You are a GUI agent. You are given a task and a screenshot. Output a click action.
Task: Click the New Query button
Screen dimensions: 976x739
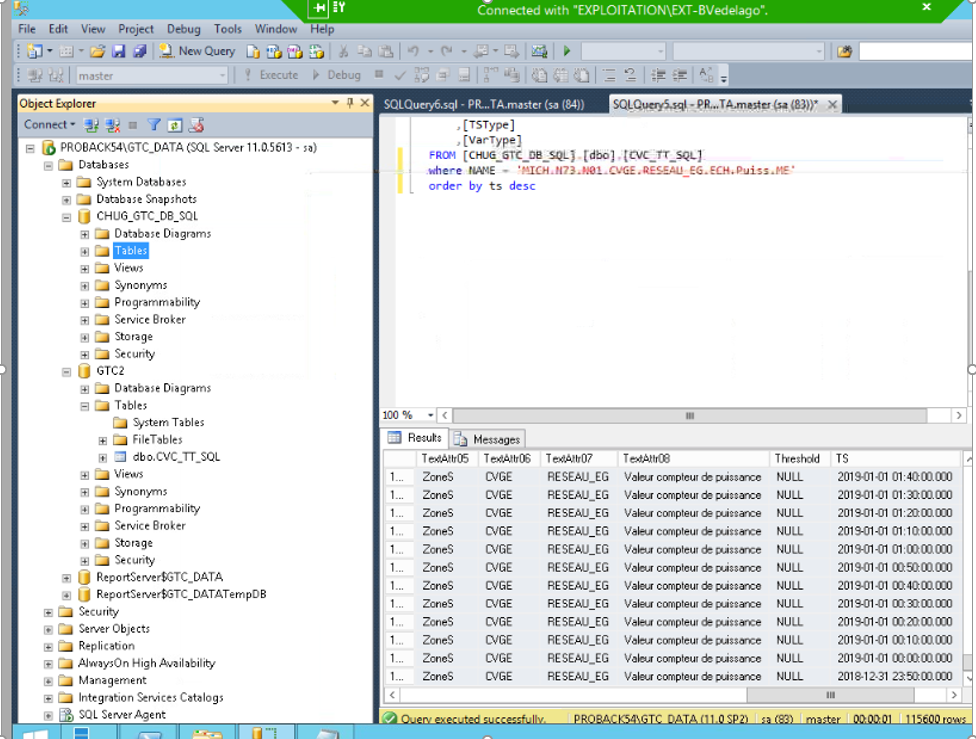[x=197, y=51]
